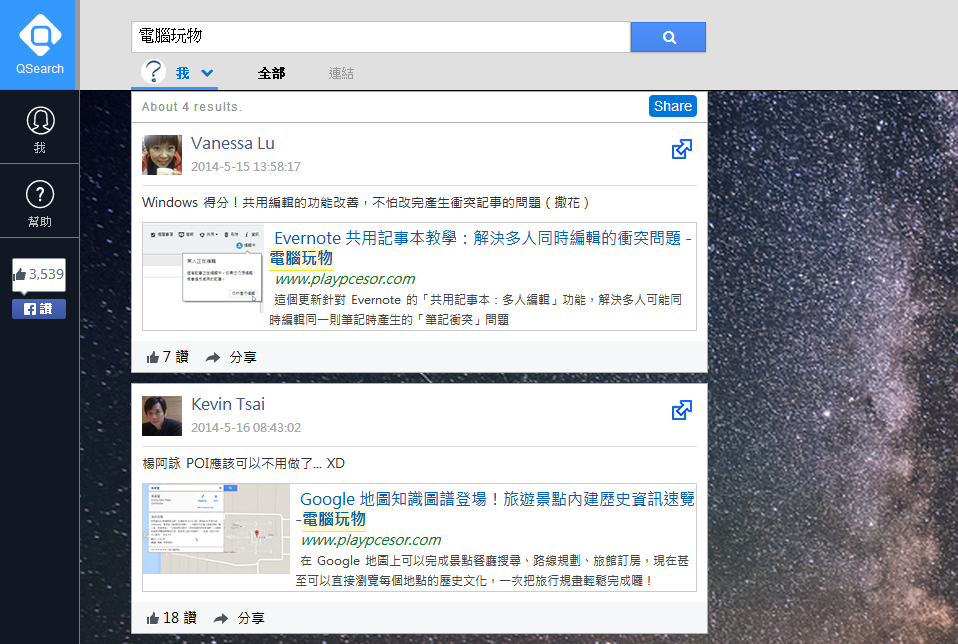Select the 我 filter tab
This screenshot has width=958, height=644.
[x=183, y=73]
